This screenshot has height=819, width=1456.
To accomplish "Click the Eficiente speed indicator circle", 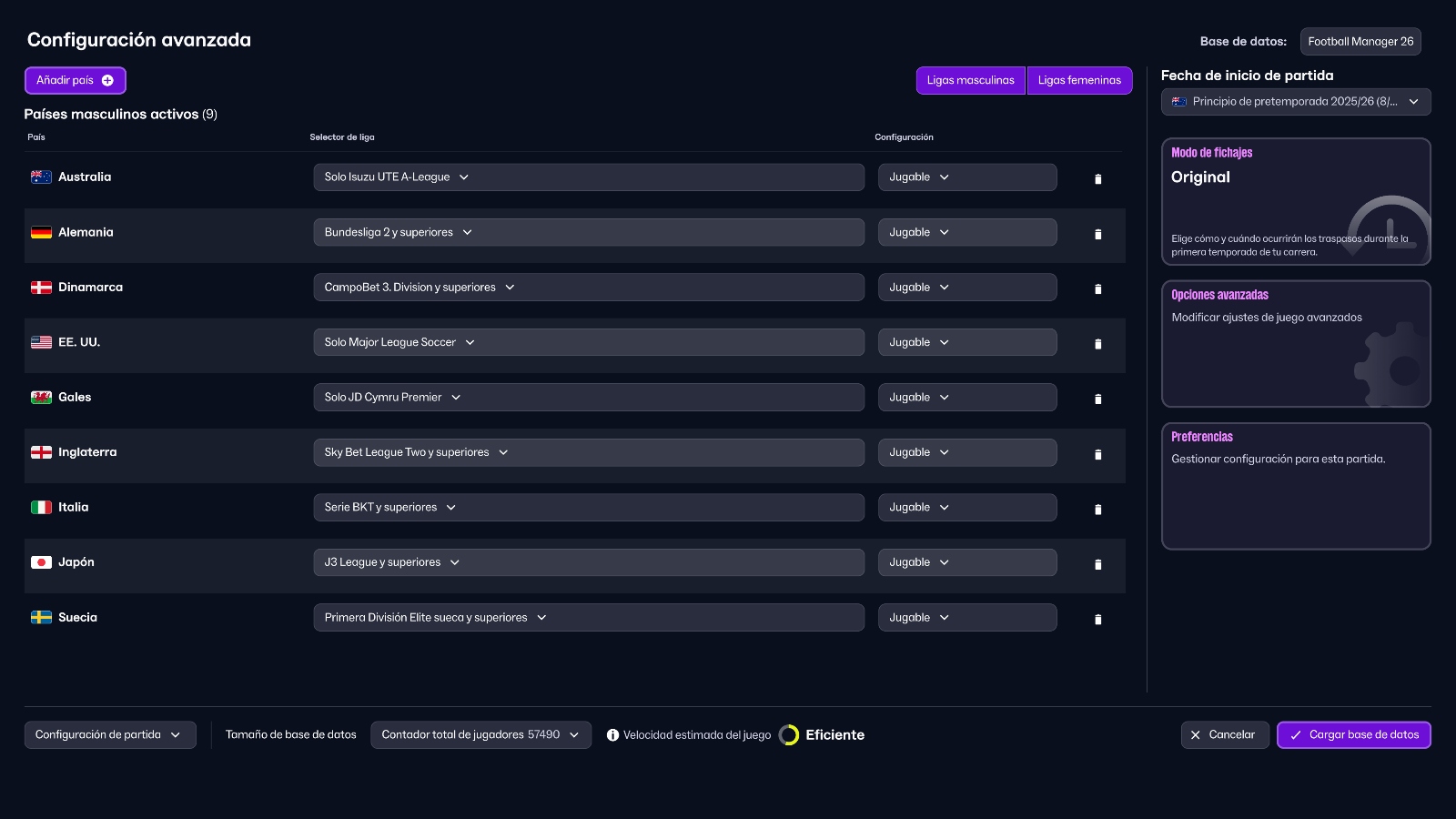I will 786,734.
